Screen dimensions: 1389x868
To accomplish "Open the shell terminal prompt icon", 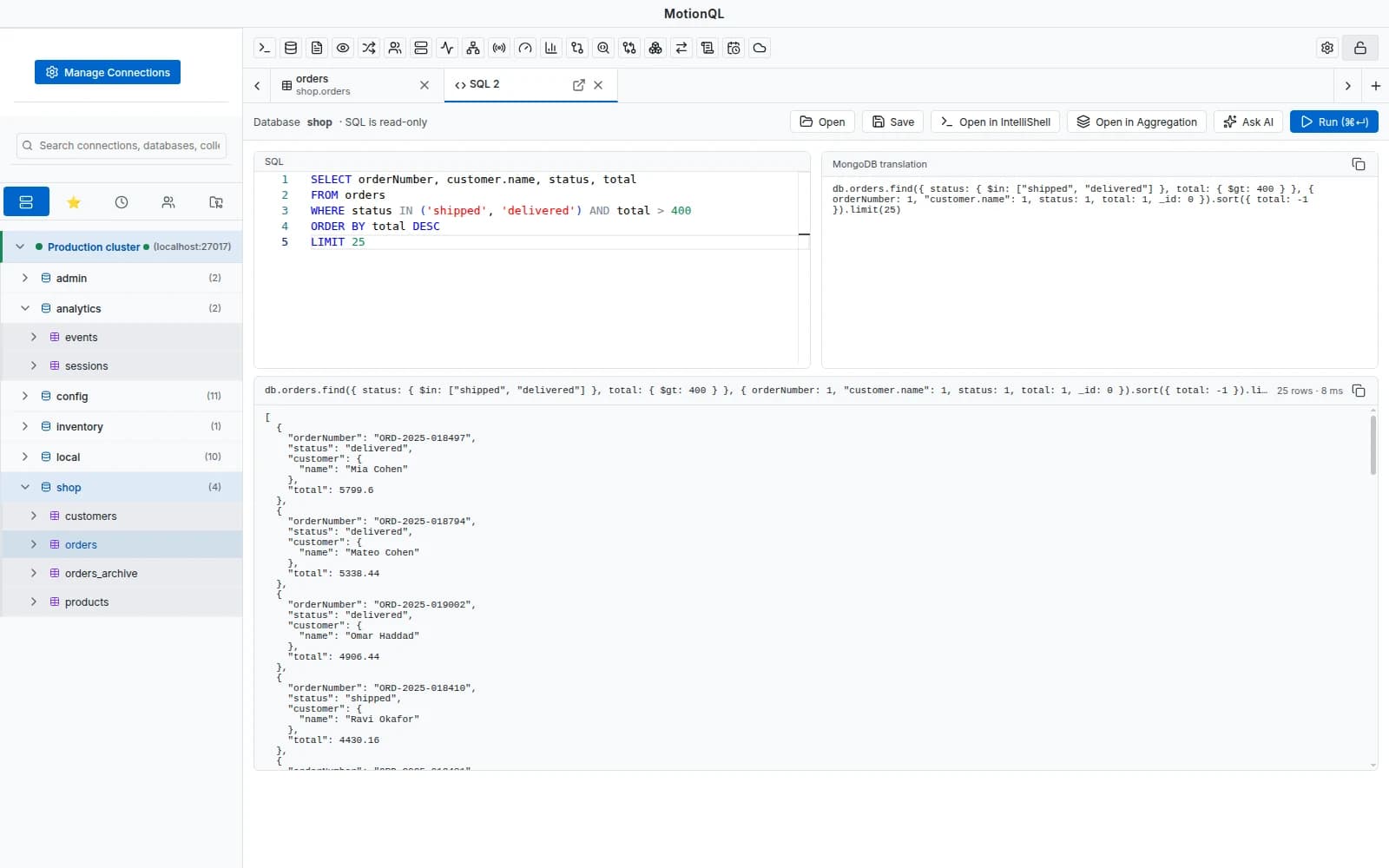I will coord(265,48).
